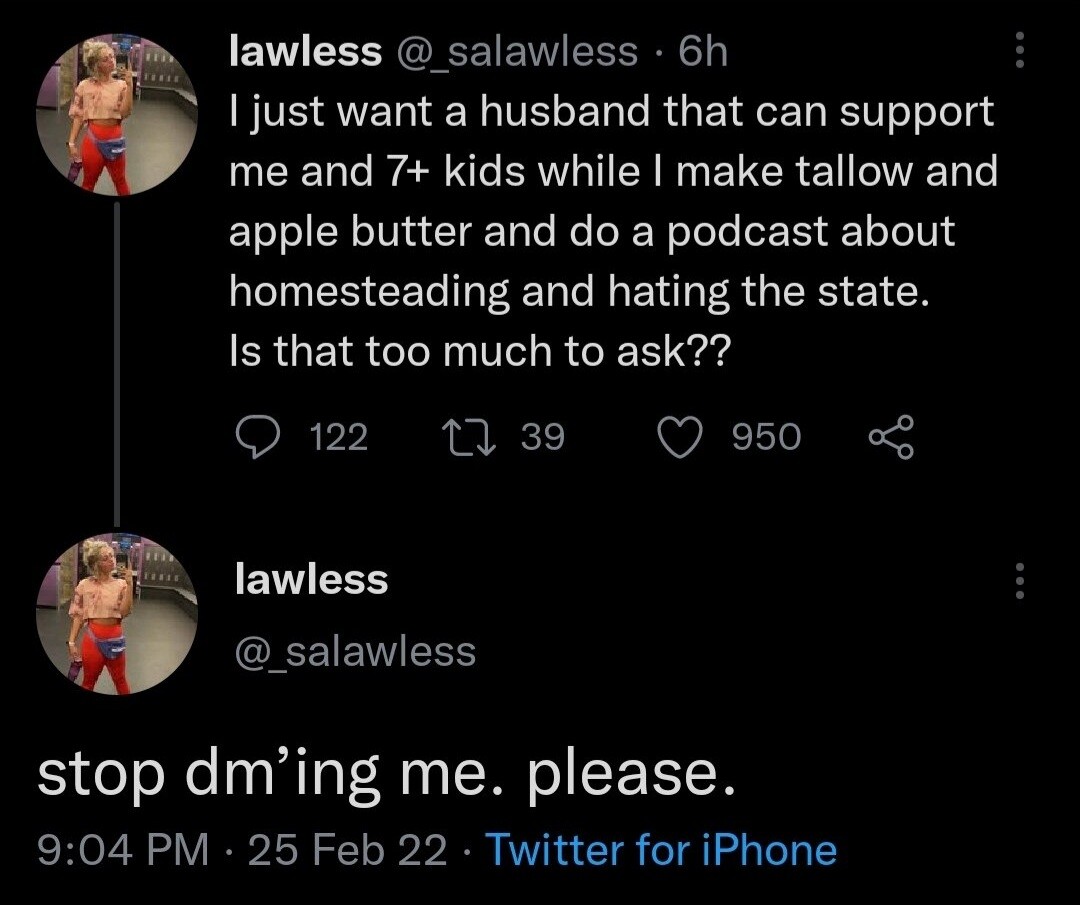Open three-dot menu on first tweet
The image size is (1080, 905).
(x=1019, y=49)
